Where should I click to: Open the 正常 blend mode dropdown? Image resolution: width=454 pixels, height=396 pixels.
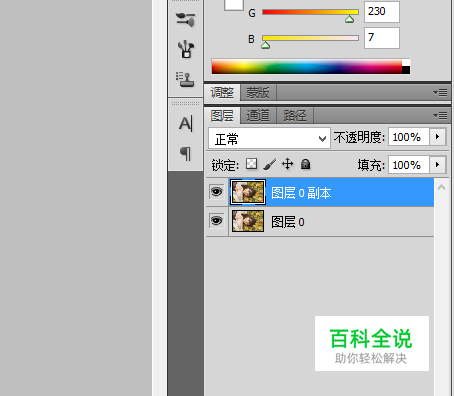(x=269, y=138)
